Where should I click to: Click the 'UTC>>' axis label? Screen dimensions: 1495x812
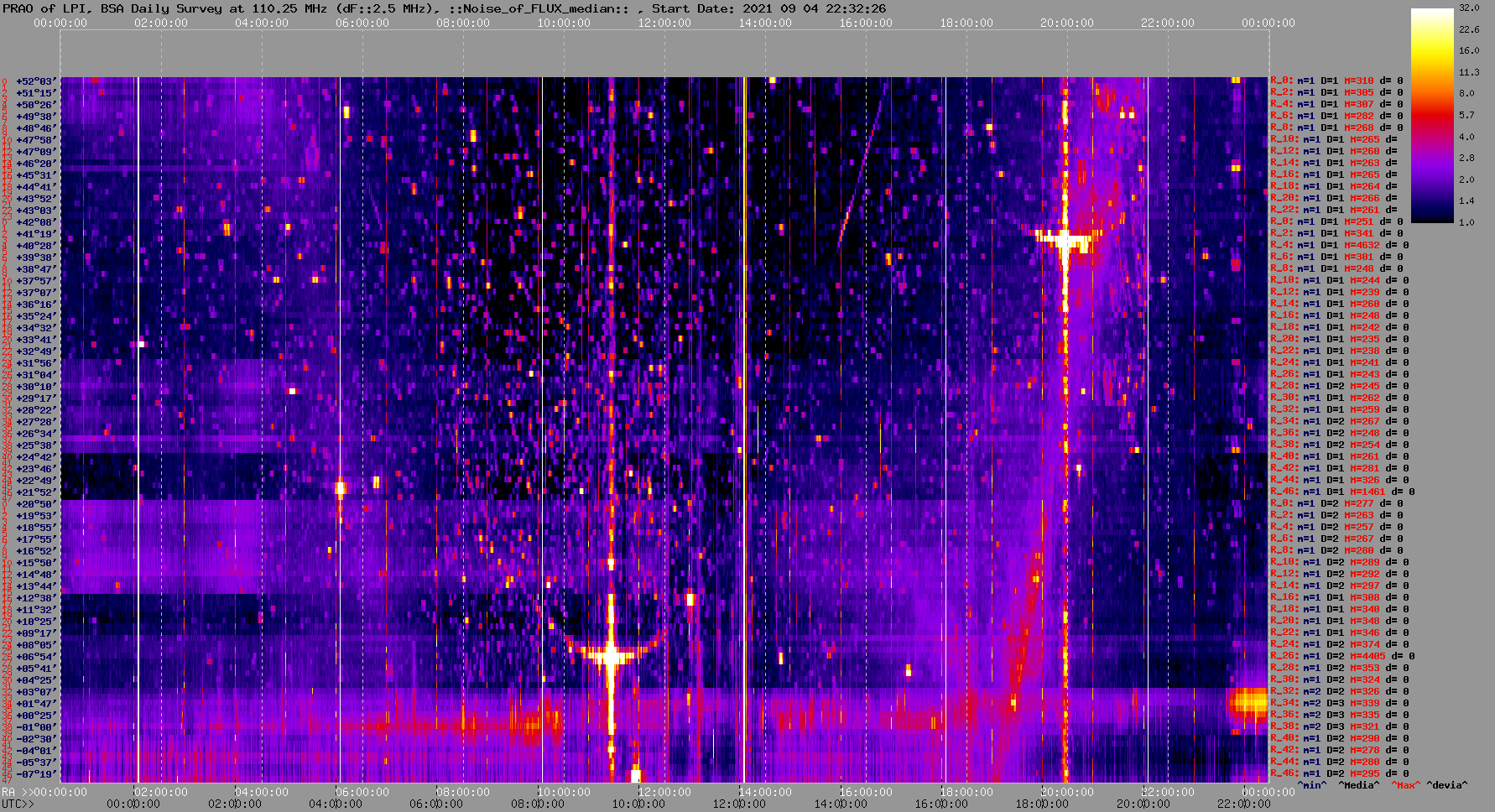(x=18, y=804)
